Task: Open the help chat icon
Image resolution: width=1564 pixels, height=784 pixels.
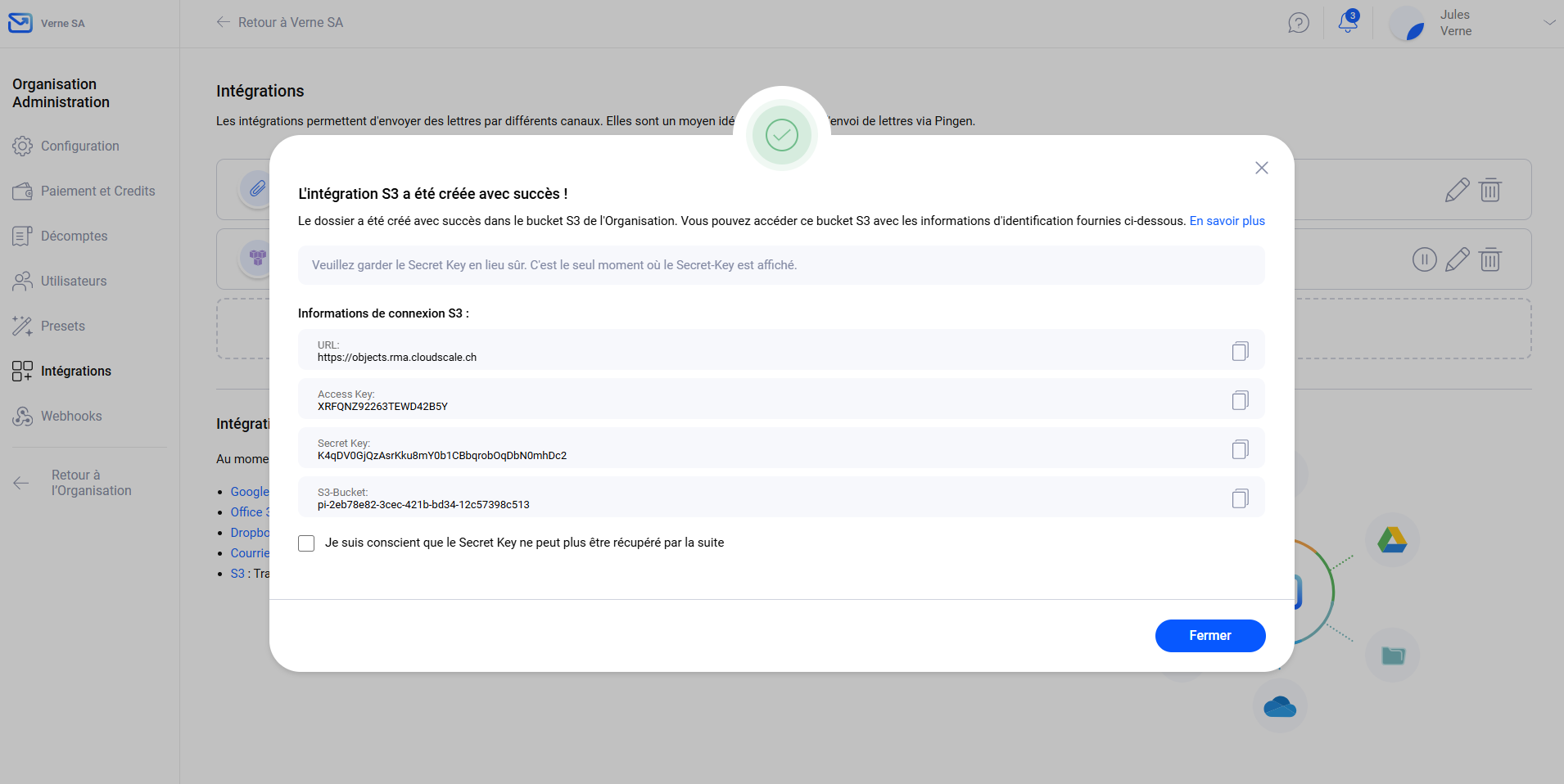Action: click(1298, 23)
